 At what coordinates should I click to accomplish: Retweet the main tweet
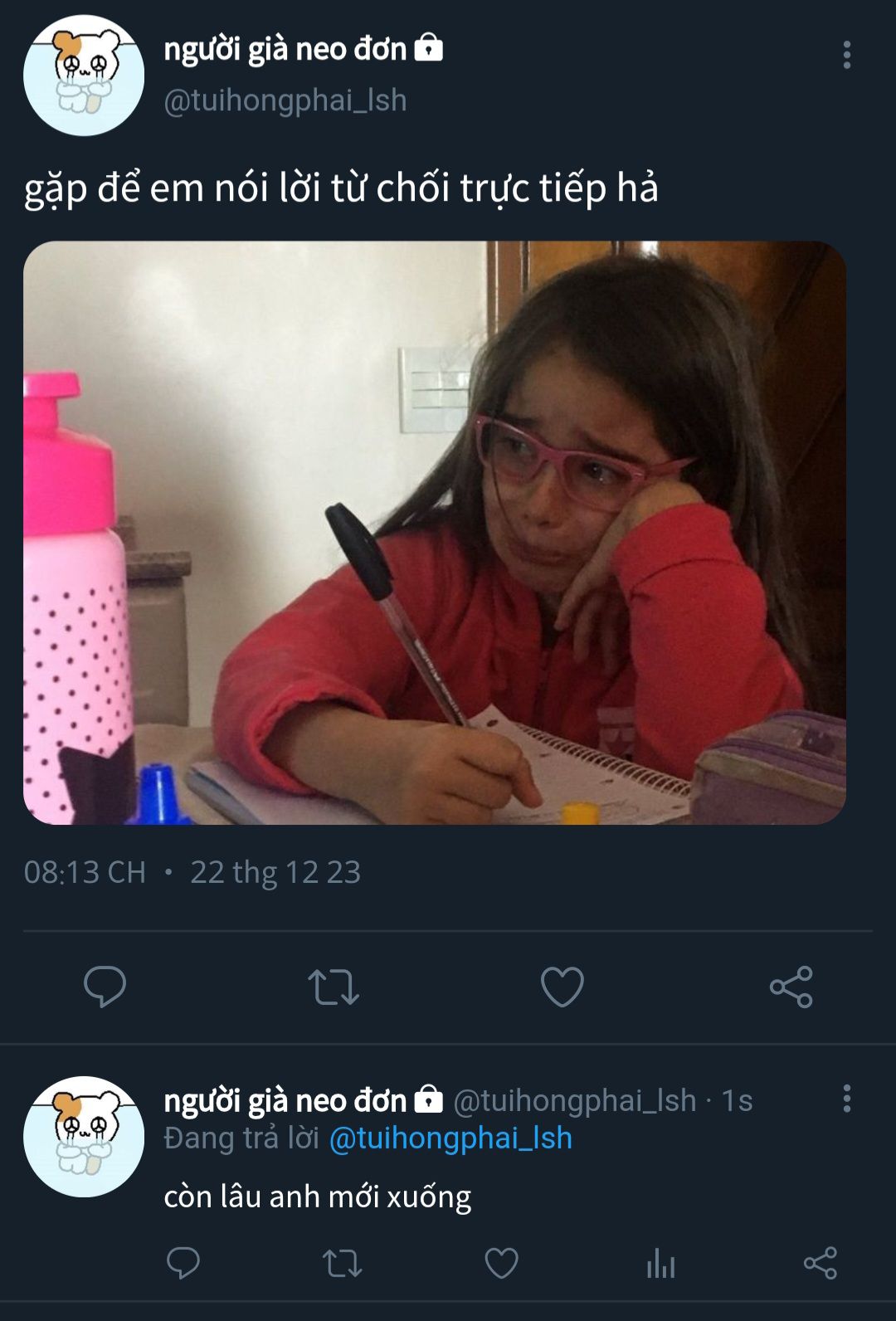pyautogui.click(x=333, y=987)
